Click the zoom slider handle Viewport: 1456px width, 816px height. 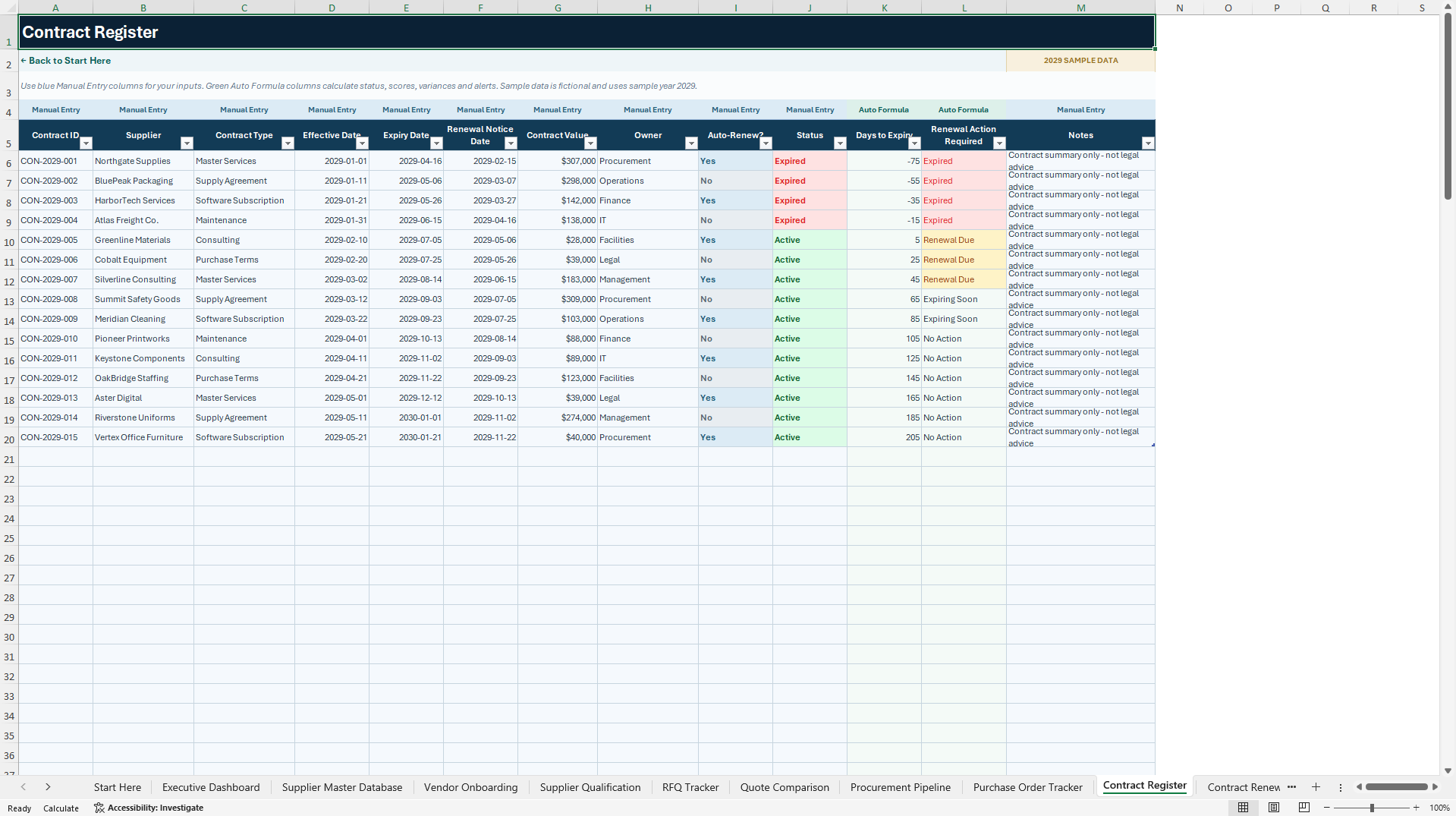tap(1372, 808)
